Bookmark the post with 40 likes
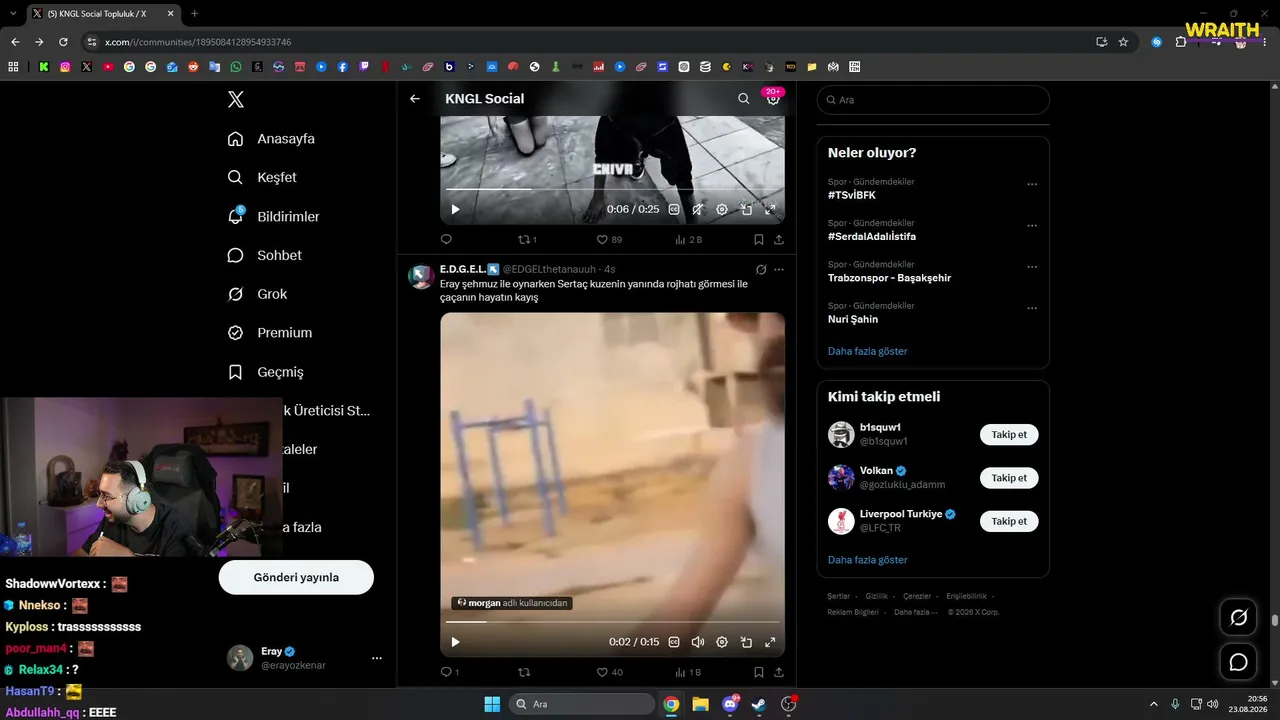Image resolution: width=1280 pixels, height=720 pixels. coord(759,673)
